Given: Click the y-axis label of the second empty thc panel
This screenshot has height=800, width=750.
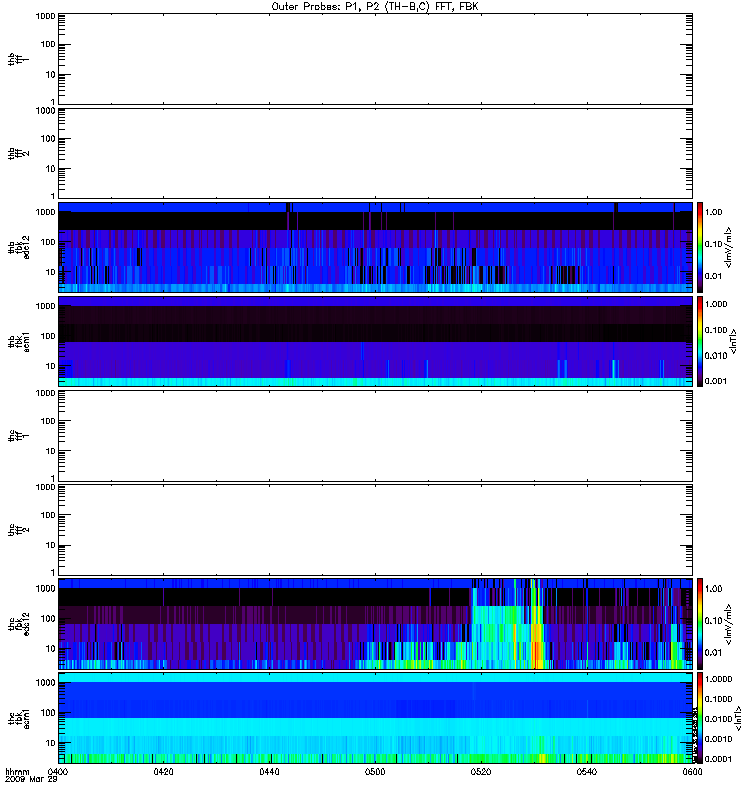Looking at the screenshot, I should (x=19, y=530).
